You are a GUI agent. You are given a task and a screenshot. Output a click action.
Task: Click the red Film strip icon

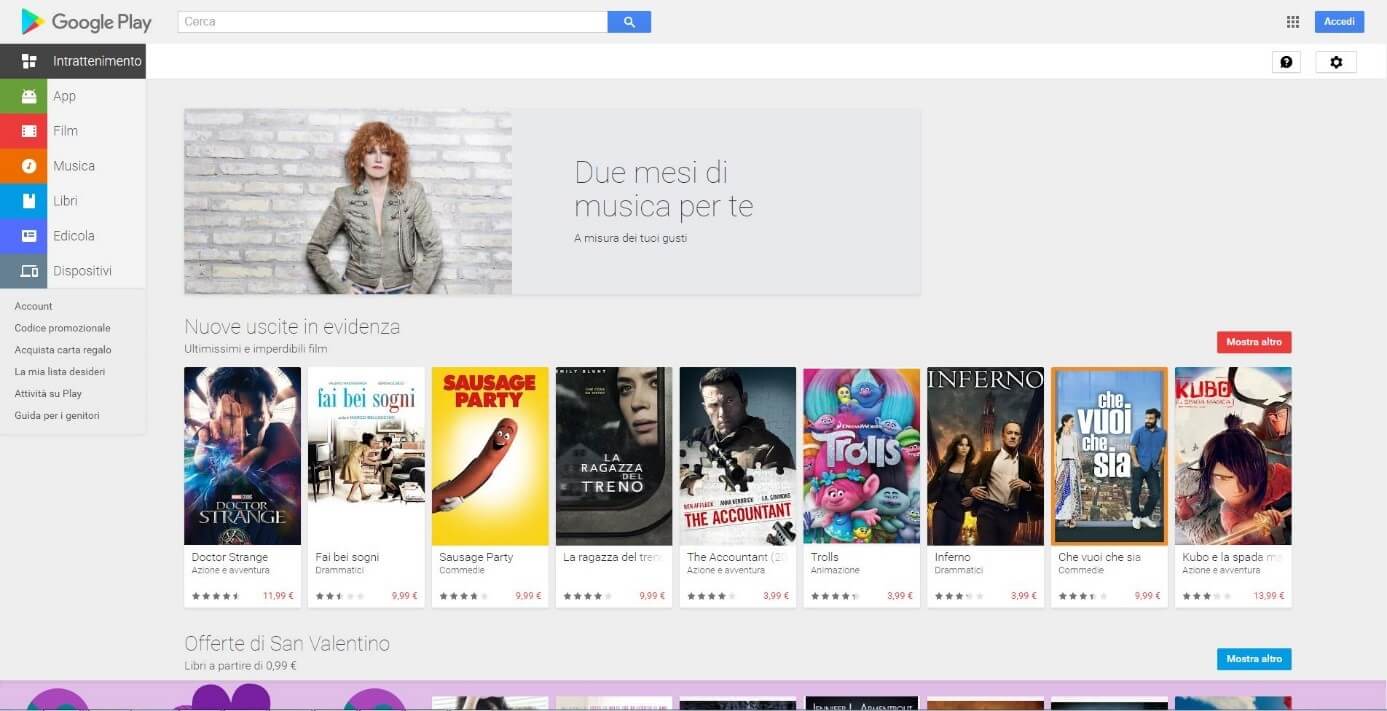click(29, 131)
